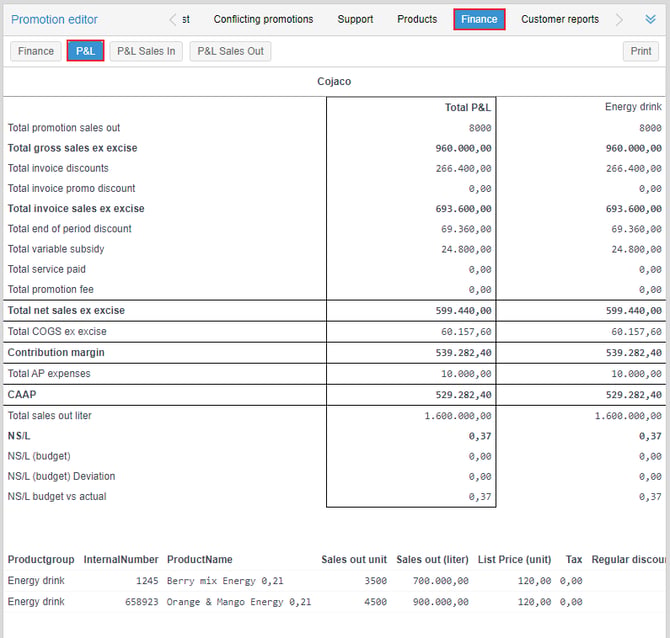Viewport: 670px width, 638px height.
Task: Click sales out unit value 3500
Action: click(375, 581)
